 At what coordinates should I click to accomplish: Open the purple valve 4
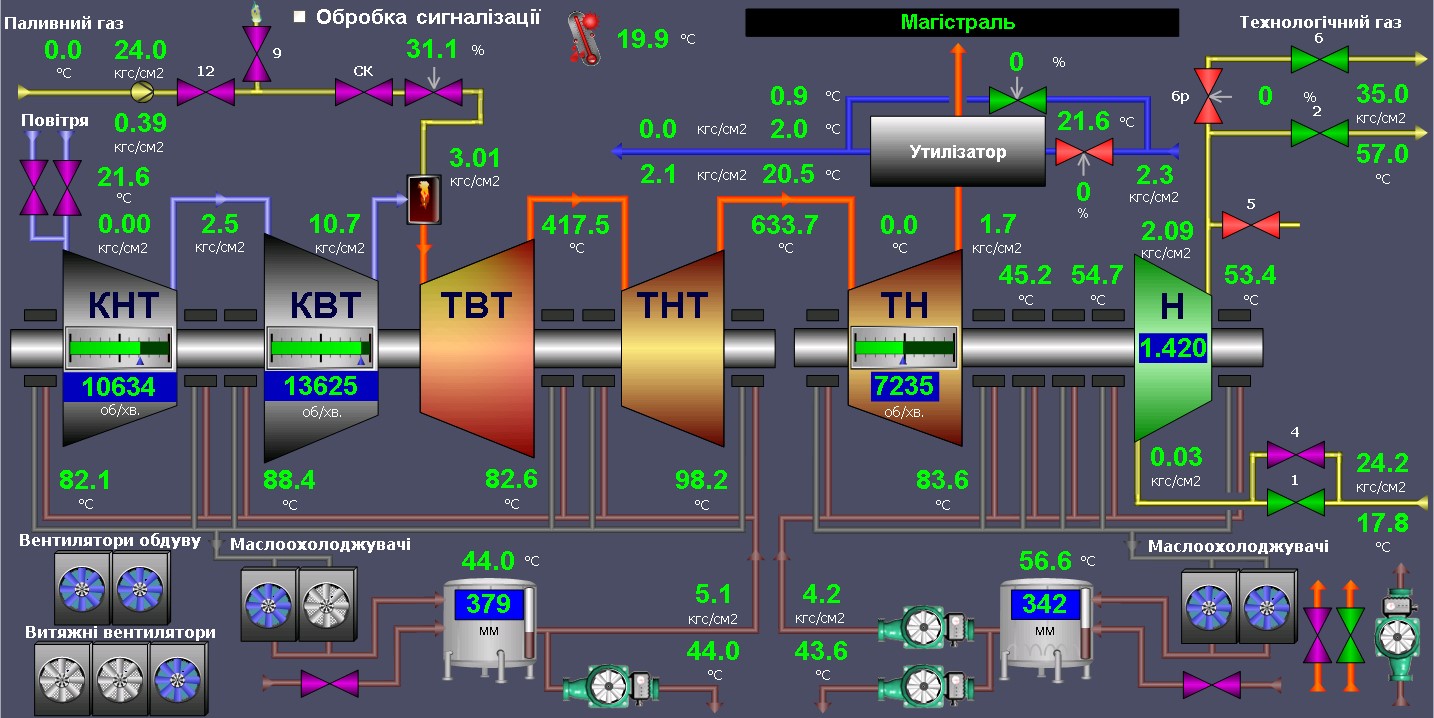click(x=1295, y=455)
